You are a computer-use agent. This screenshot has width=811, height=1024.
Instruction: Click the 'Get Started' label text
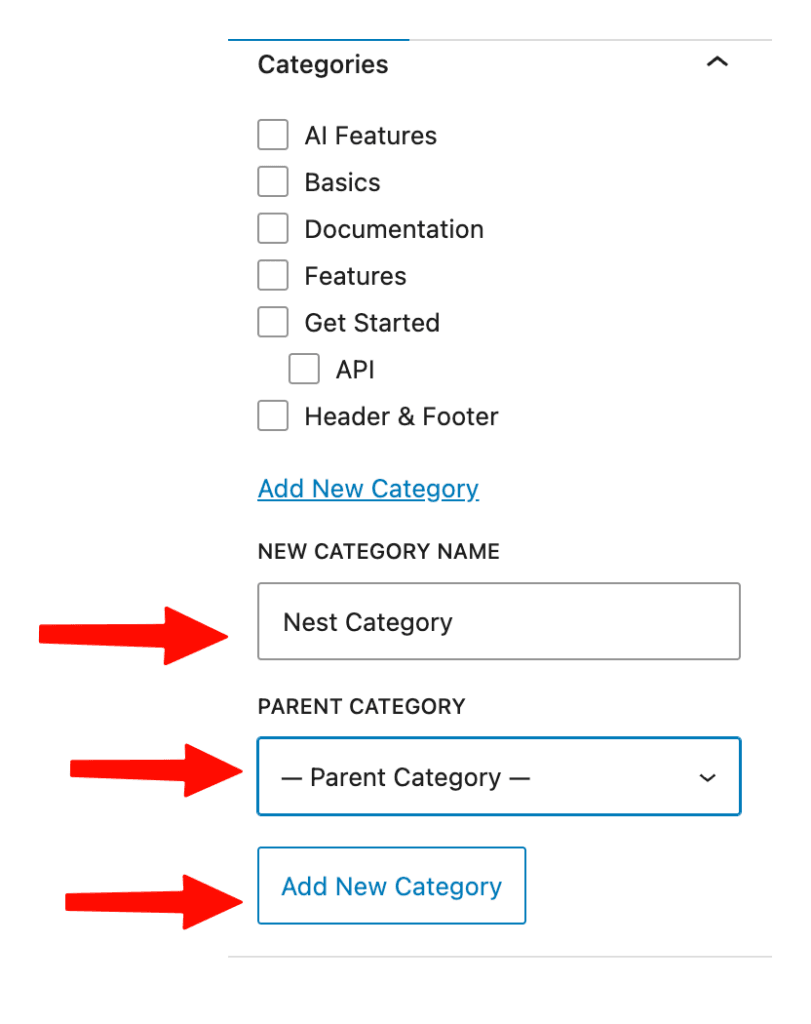[372, 323]
